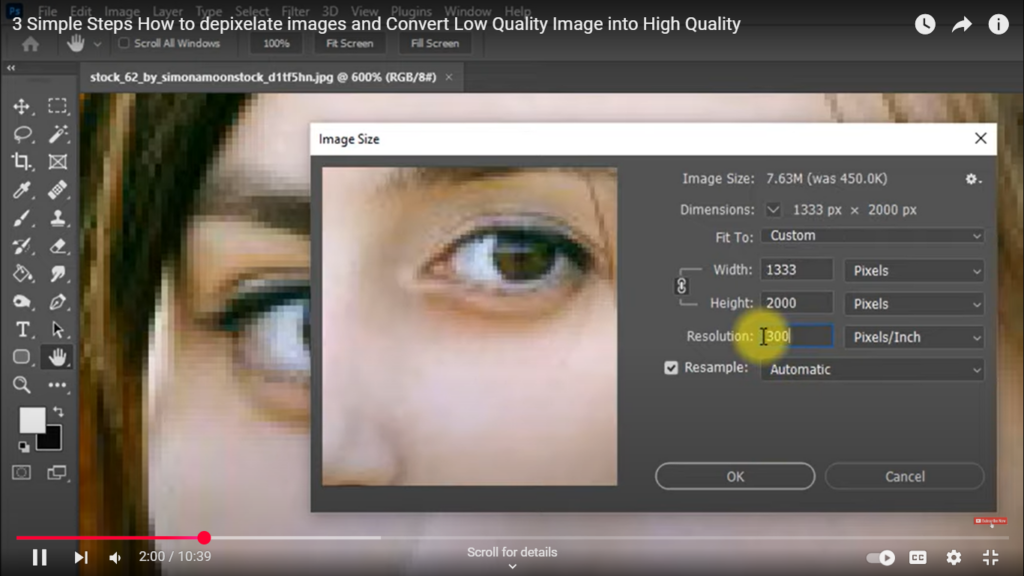This screenshot has height=576, width=1024.
Task: Click the Height input field
Action: [x=796, y=303]
